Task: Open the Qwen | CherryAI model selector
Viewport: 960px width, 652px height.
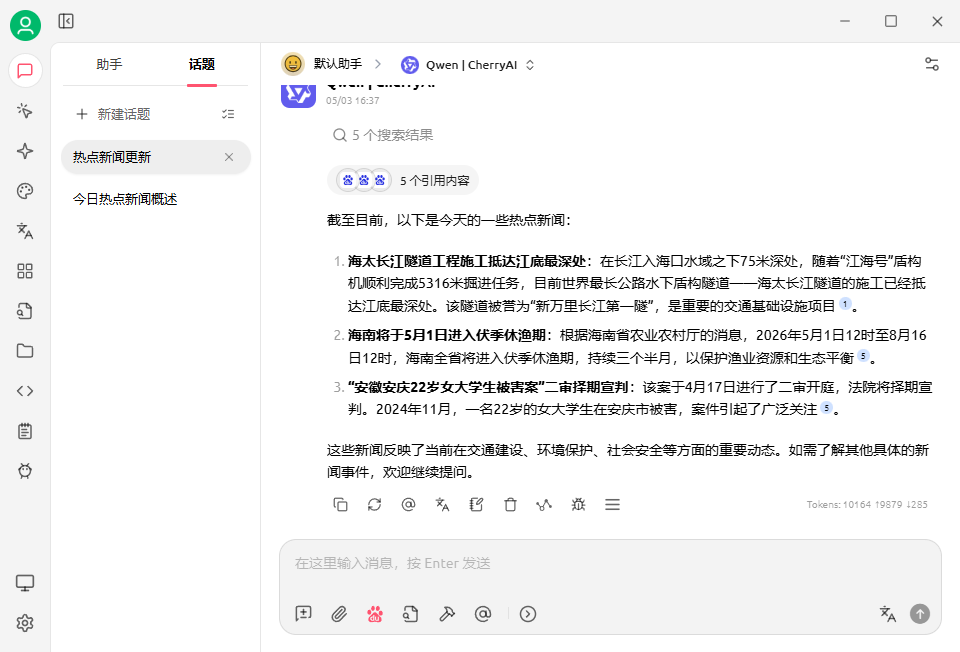Action: [468, 65]
